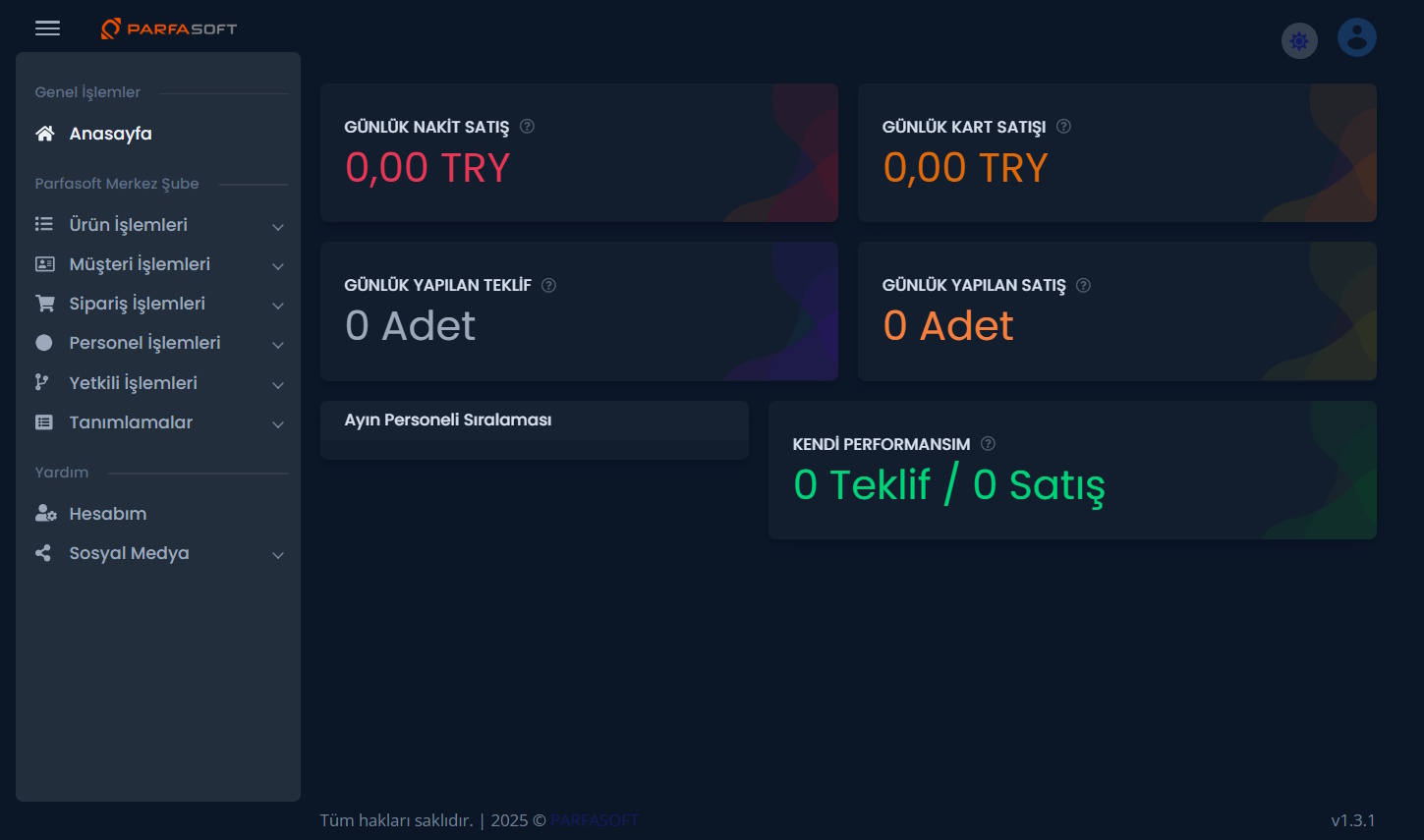Click help icon beside Günlük Yapılan Teklif
Viewport: 1424px width, 840px height.
[x=549, y=285]
